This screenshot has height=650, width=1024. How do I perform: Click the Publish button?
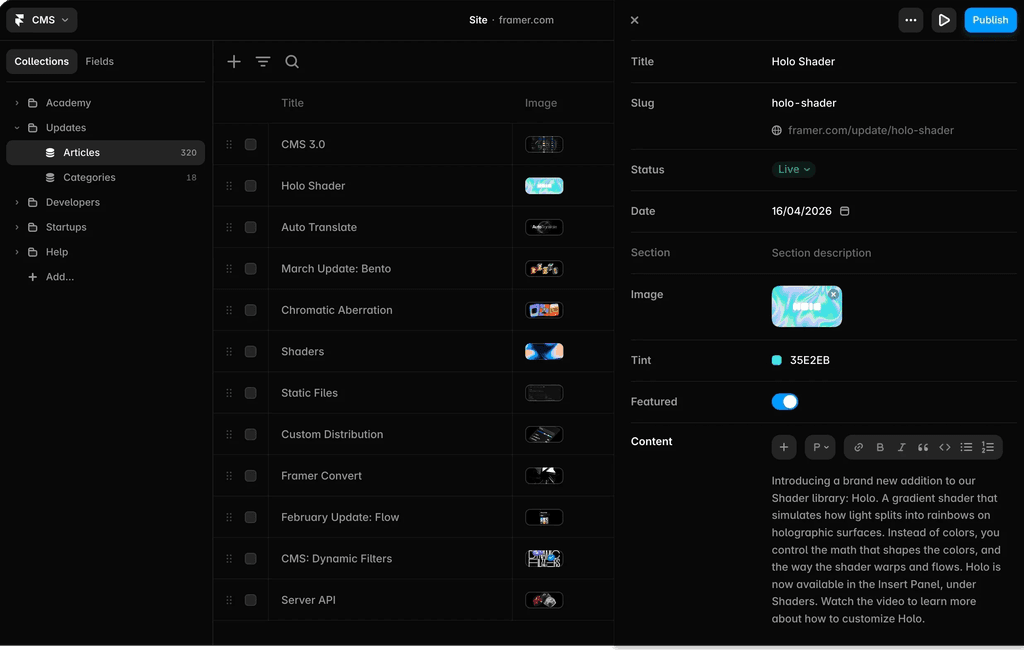coord(990,20)
